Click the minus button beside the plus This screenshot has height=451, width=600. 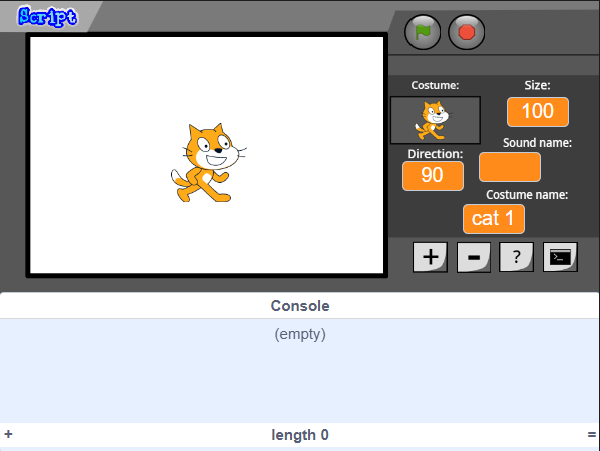tap(474, 257)
